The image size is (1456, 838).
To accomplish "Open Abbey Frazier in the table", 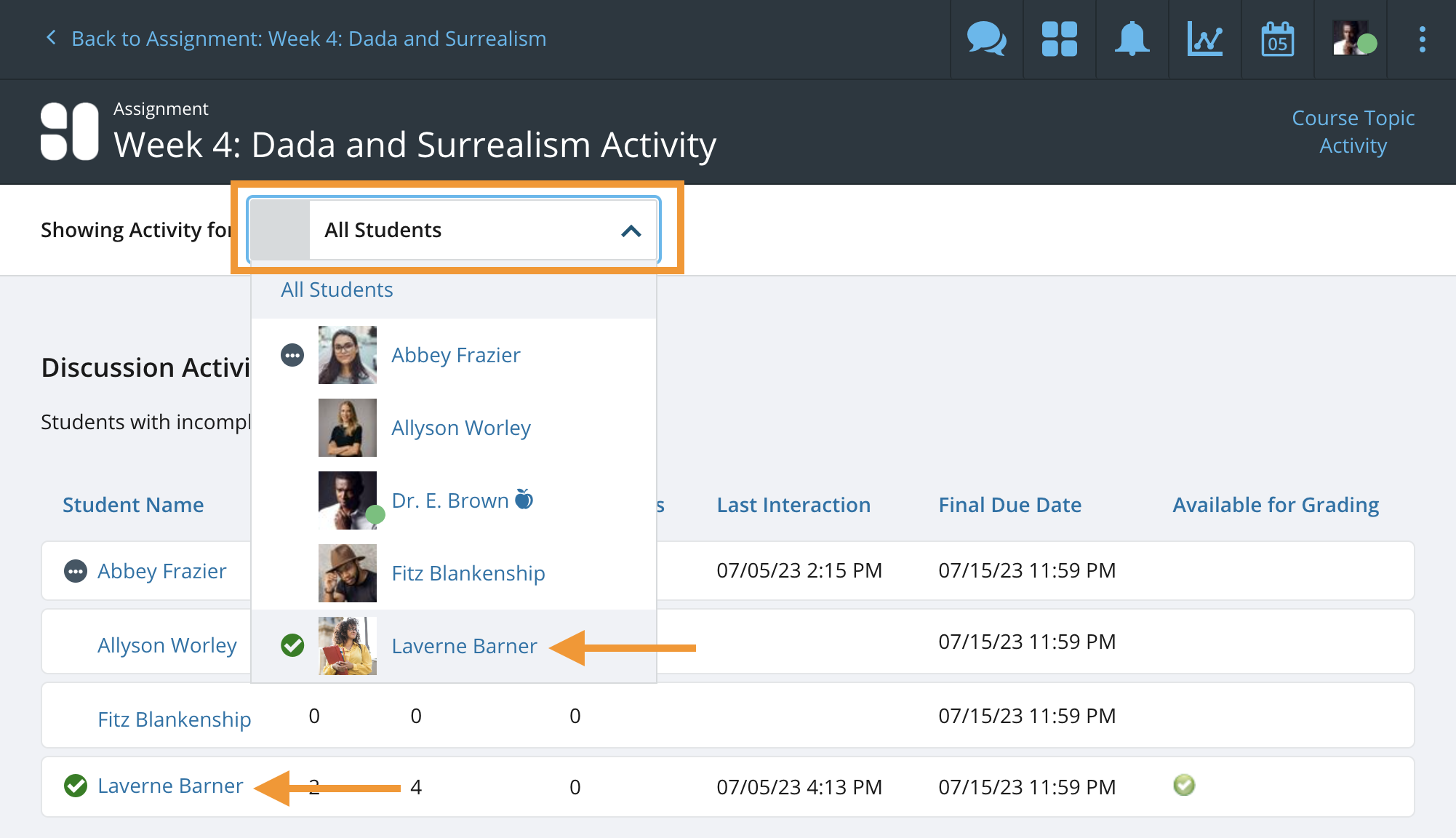I will [x=161, y=571].
